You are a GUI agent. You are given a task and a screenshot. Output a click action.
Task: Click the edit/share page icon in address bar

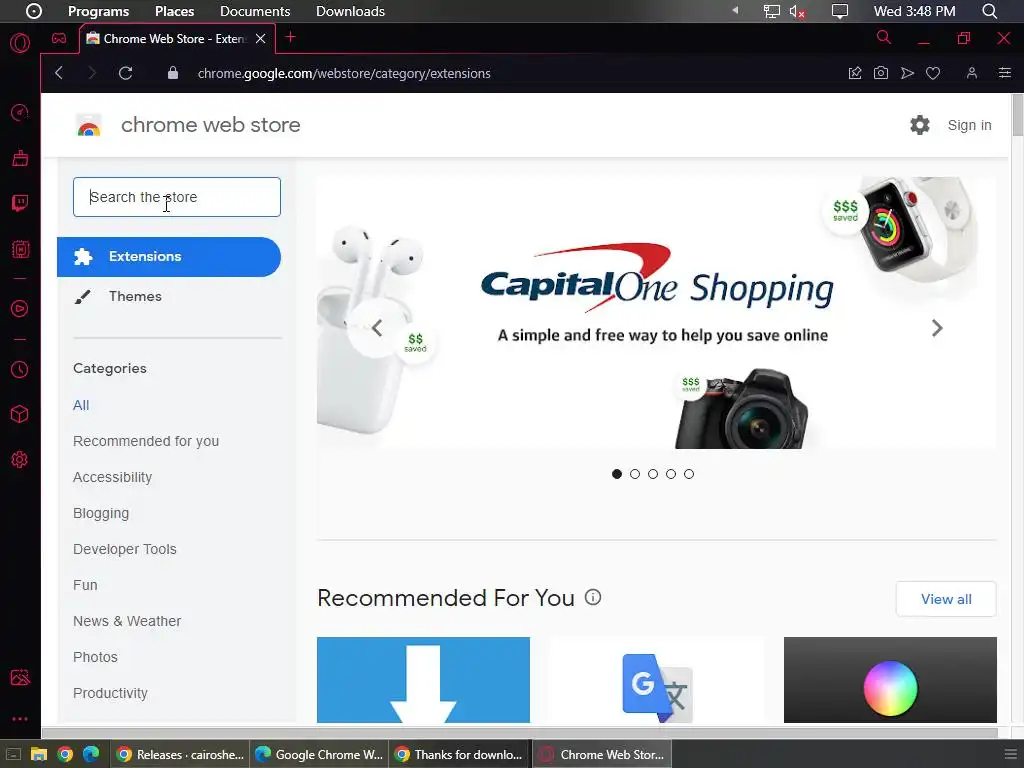pyautogui.click(x=855, y=73)
